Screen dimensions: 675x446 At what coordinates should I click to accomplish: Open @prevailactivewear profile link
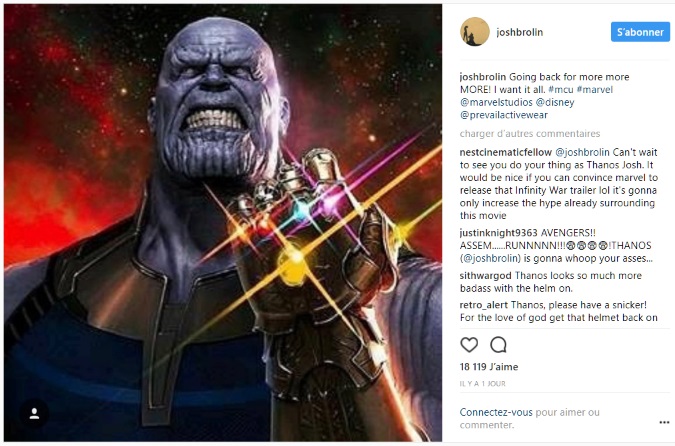[x=504, y=115]
